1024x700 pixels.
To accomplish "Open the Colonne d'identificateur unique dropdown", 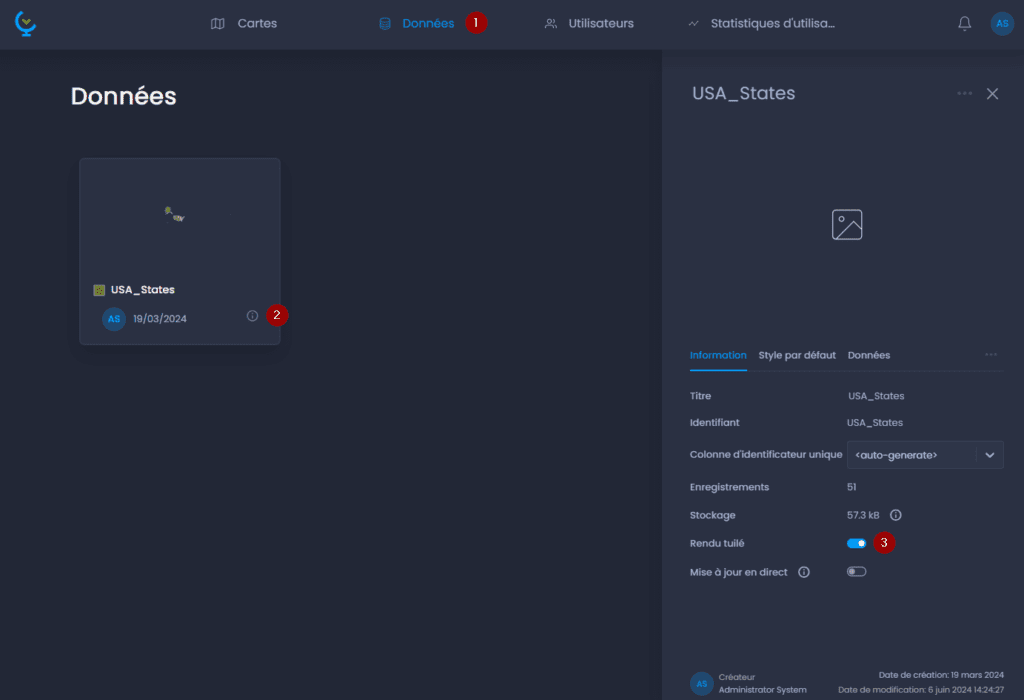I will pyautogui.click(x=925, y=455).
